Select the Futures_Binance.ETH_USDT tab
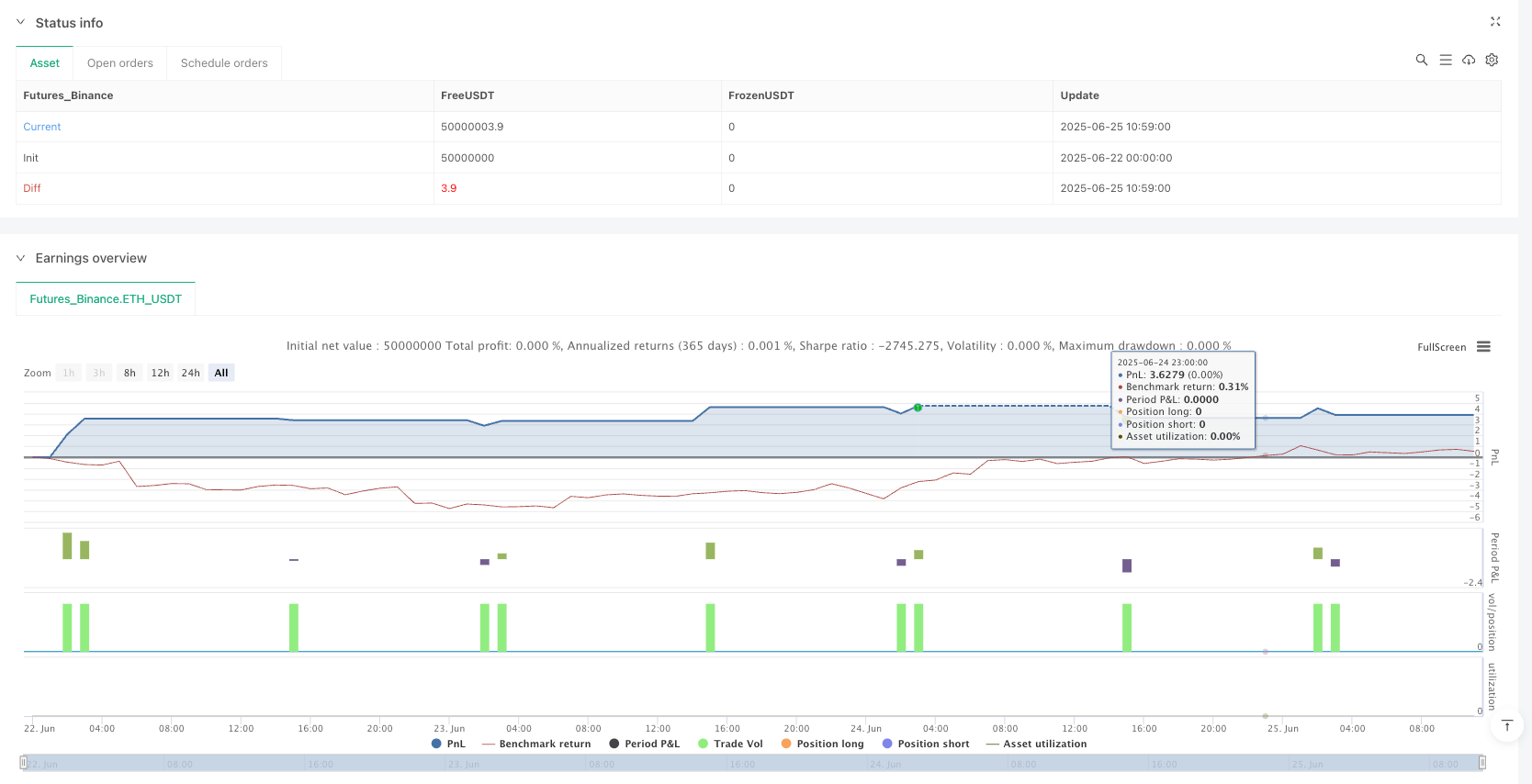 106,299
